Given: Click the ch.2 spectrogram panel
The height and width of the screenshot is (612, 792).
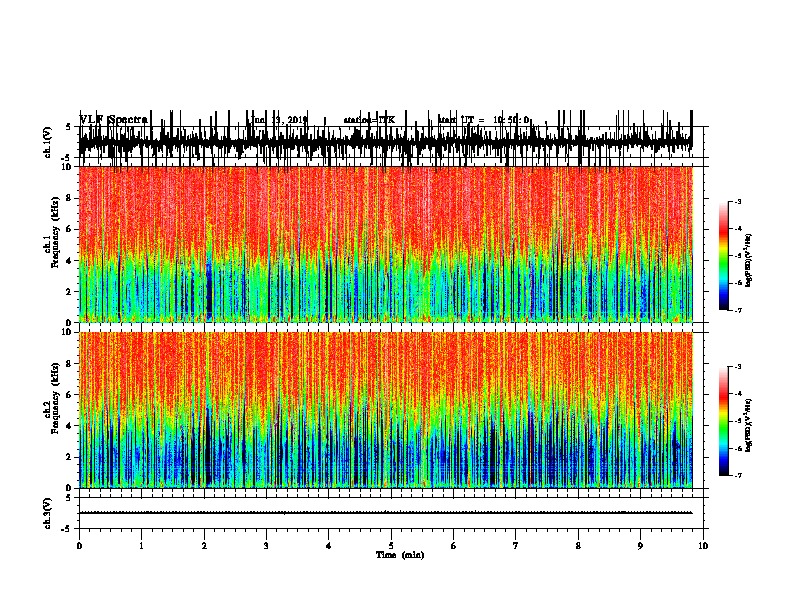Looking at the screenshot, I should tap(386, 410).
